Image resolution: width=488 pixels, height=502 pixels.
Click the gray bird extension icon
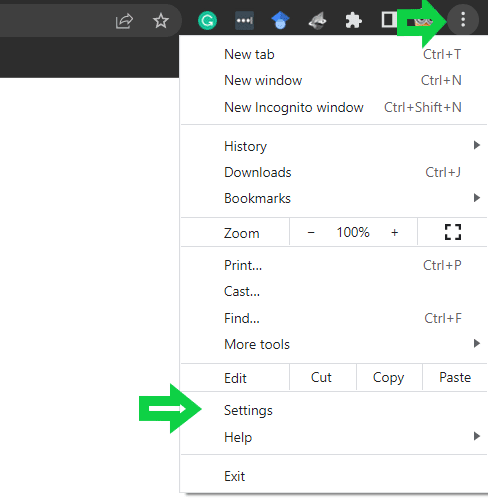[317, 21]
